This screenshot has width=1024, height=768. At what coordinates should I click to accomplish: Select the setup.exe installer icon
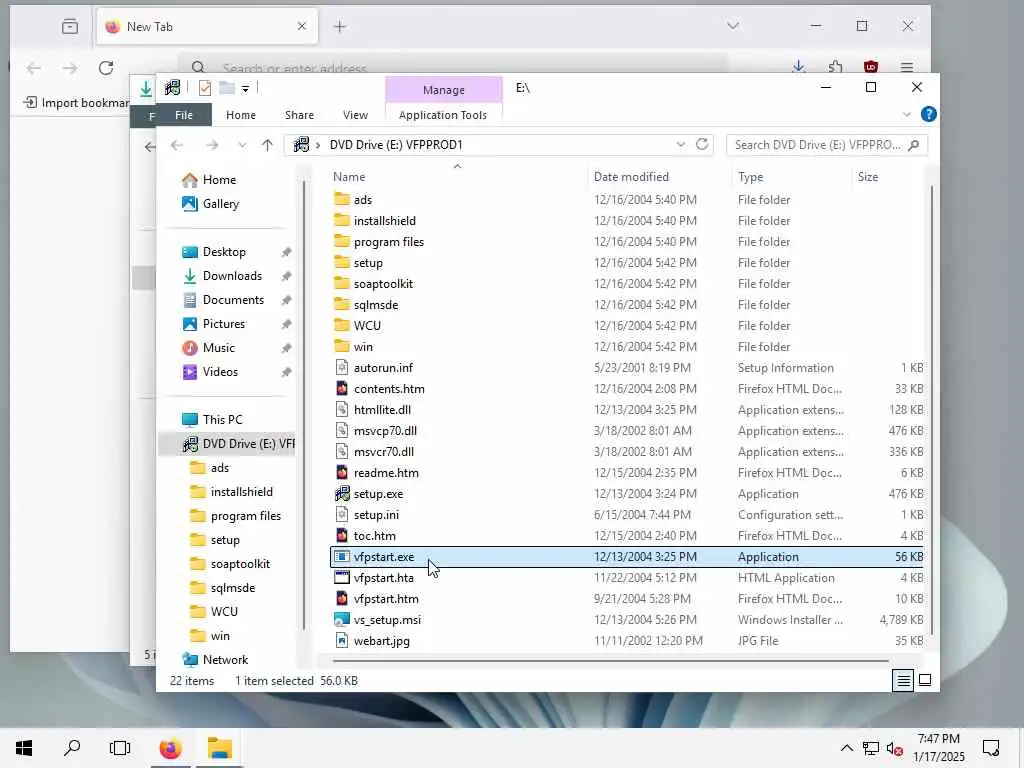[x=342, y=494]
